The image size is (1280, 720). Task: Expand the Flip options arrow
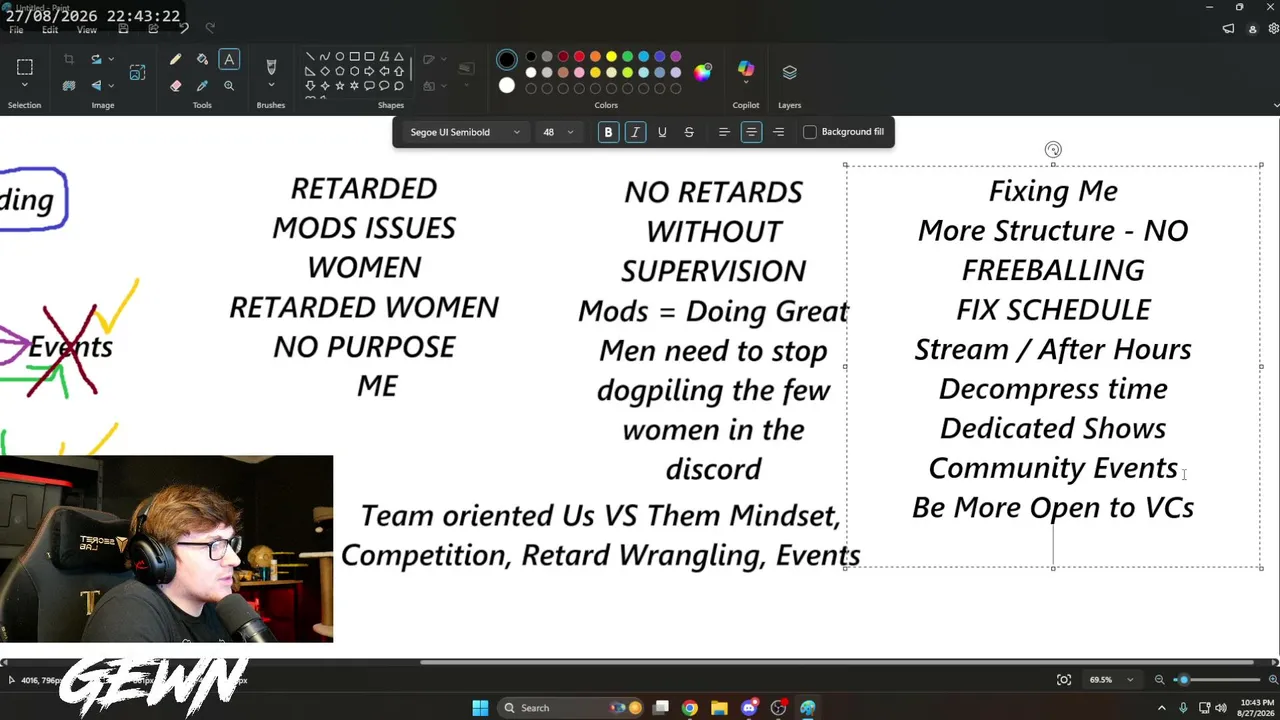click(x=110, y=86)
